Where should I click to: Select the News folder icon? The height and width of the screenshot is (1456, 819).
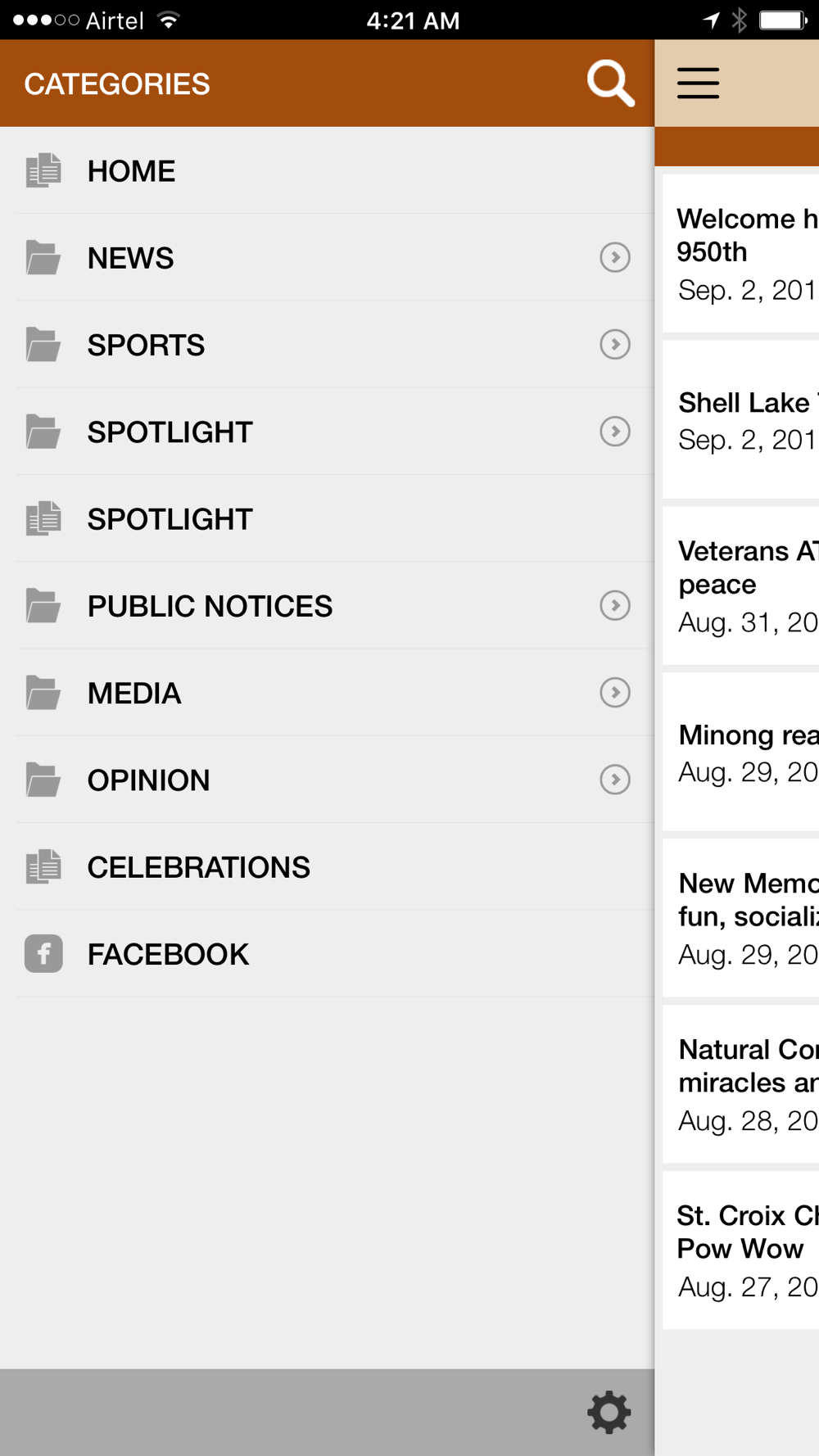(43, 257)
